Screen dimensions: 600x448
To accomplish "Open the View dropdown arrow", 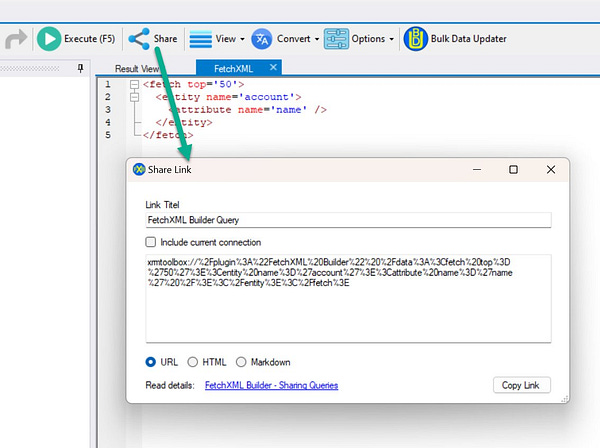I will click(x=242, y=39).
